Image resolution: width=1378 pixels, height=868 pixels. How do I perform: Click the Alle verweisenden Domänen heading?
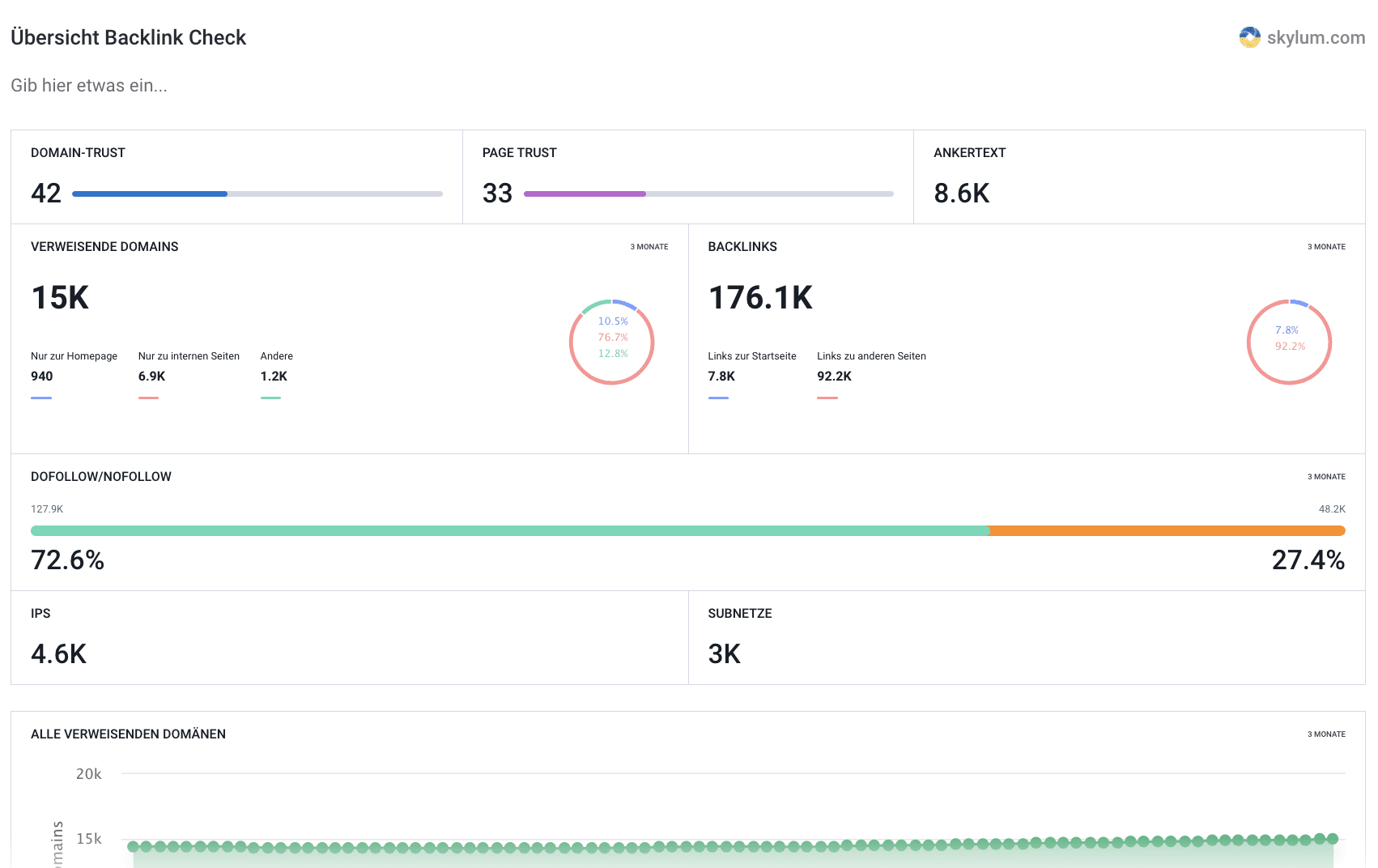pyautogui.click(x=128, y=734)
